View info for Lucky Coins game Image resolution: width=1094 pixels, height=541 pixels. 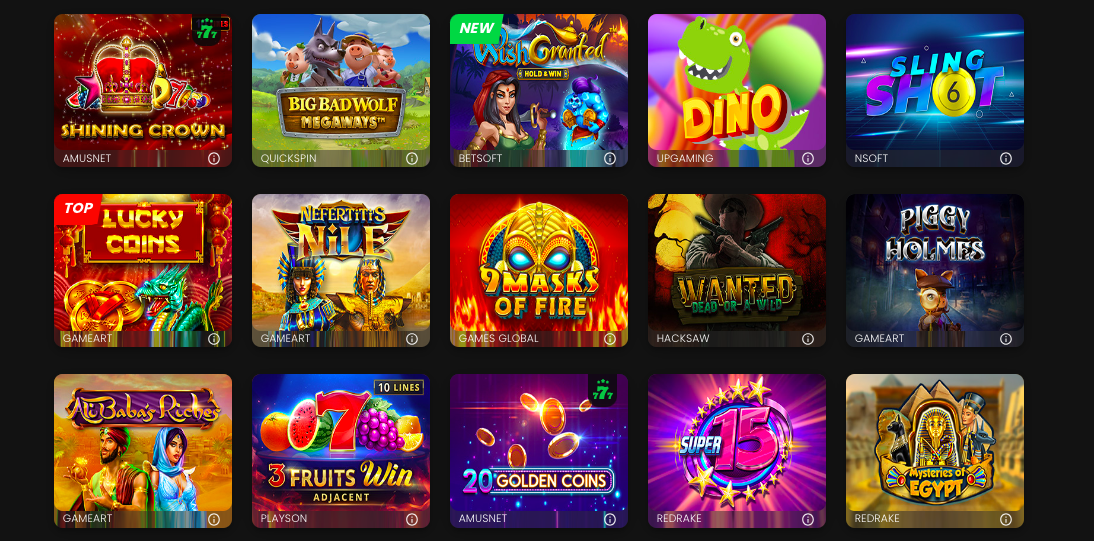[x=214, y=339]
